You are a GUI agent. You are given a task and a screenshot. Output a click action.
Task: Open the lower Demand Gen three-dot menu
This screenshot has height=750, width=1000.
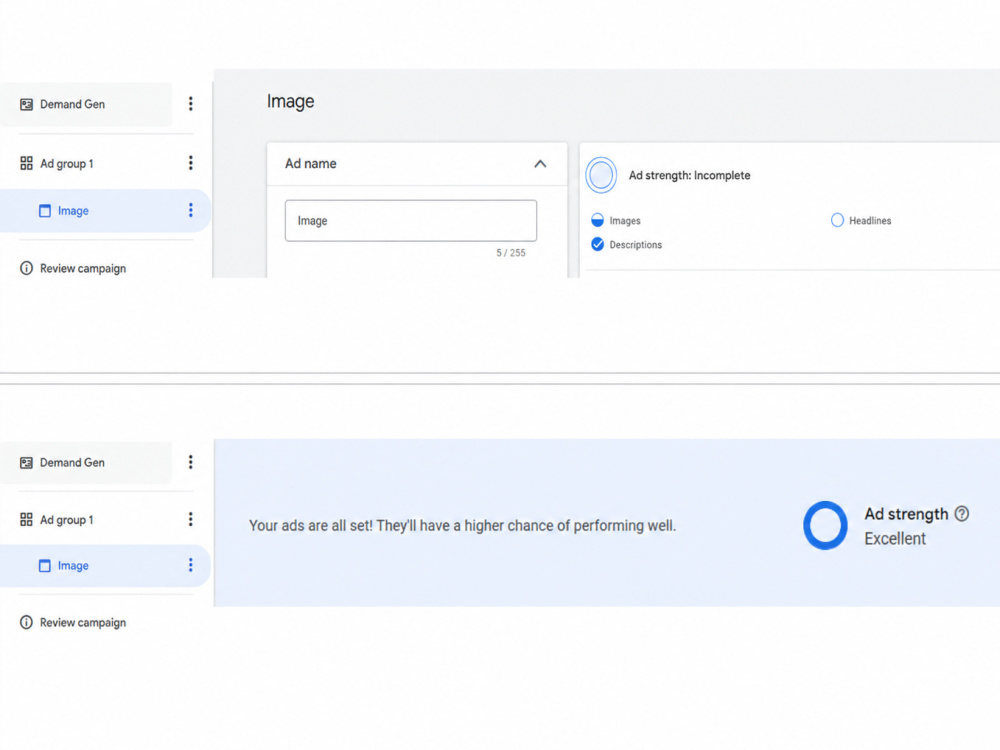click(x=191, y=462)
